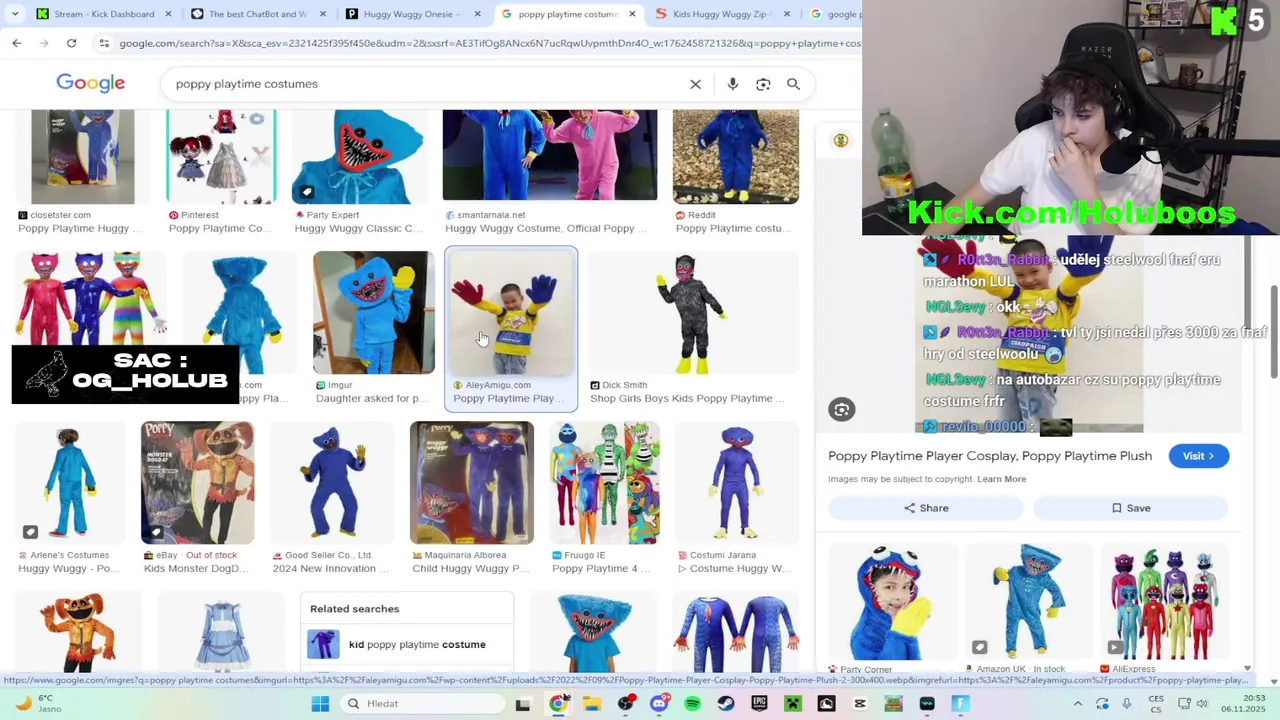Screen dimensions: 1280x720
Task: Clear the search box with X
Action: 696,84
